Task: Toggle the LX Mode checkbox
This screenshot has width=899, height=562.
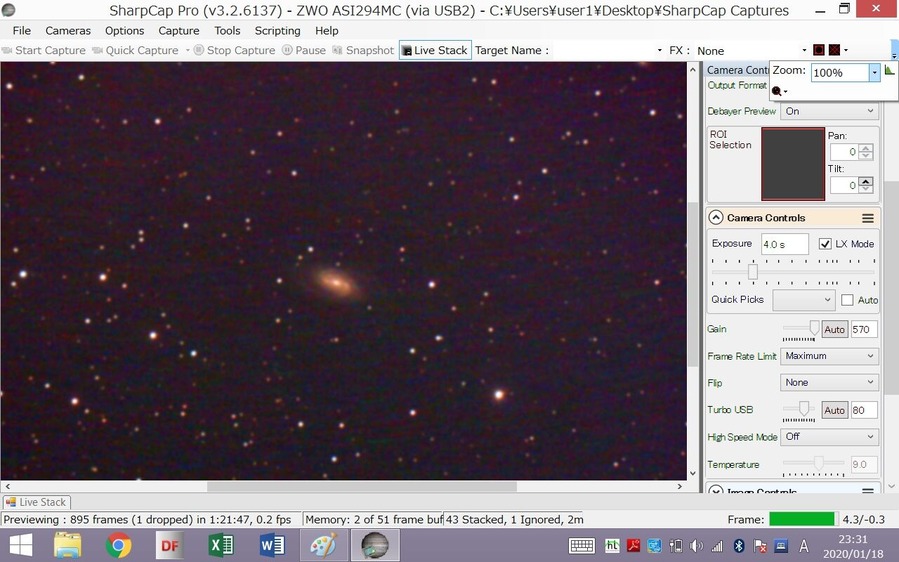Action: (x=825, y=244)
